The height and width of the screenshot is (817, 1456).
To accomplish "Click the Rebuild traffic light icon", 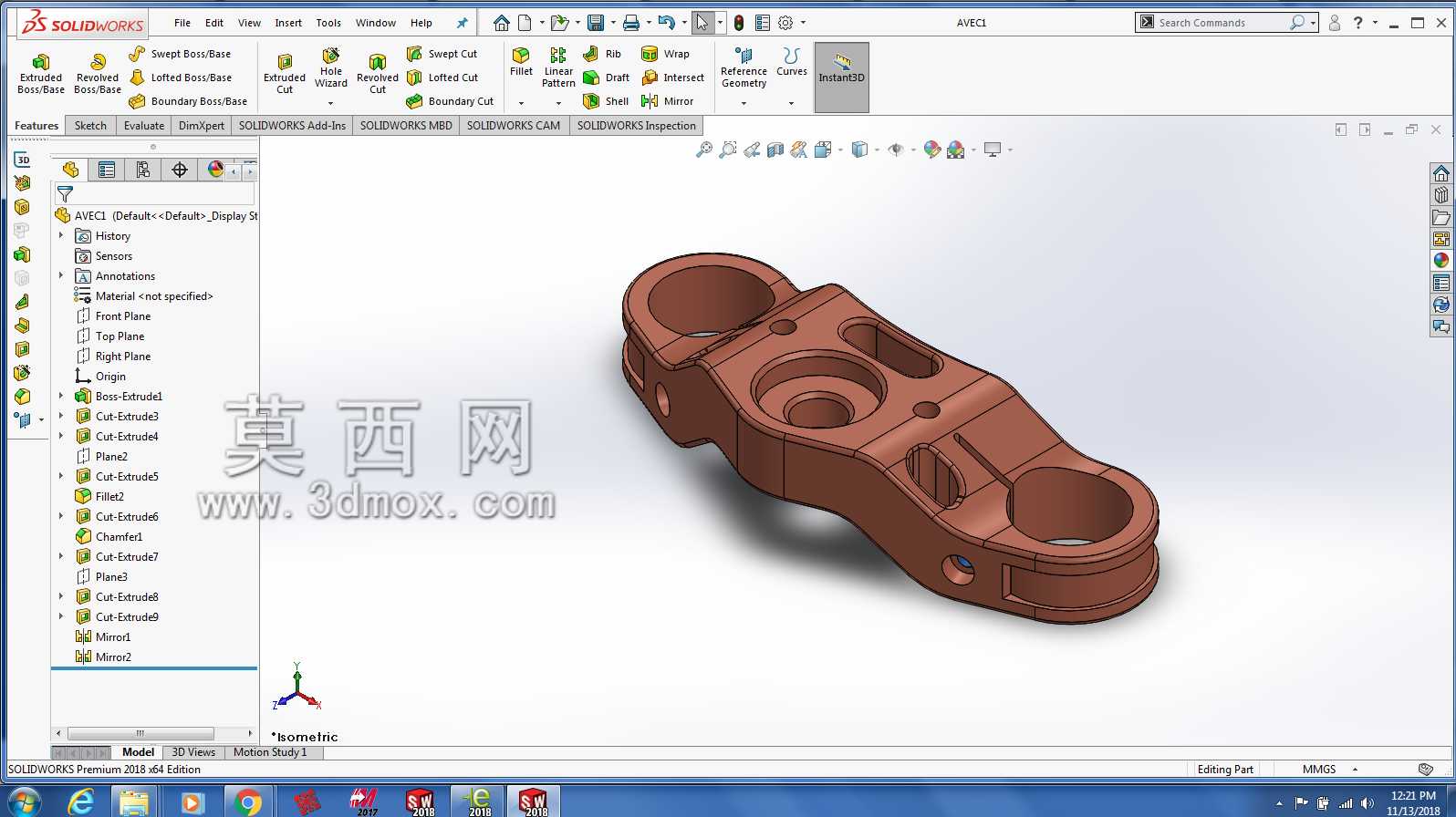I will pyautogui.click(x=739, y=23).
